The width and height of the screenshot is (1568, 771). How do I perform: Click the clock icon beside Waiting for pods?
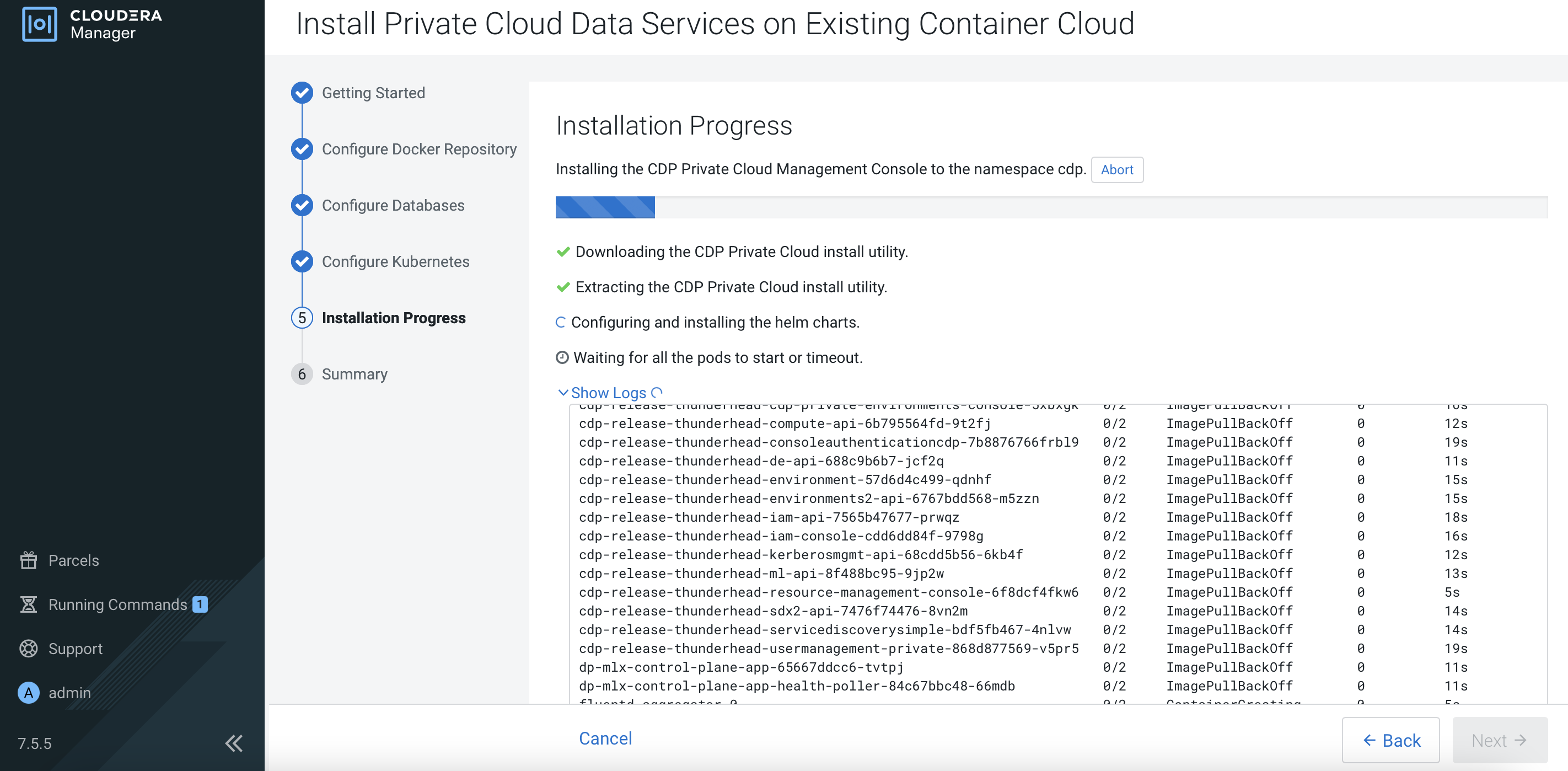[562, 357]
